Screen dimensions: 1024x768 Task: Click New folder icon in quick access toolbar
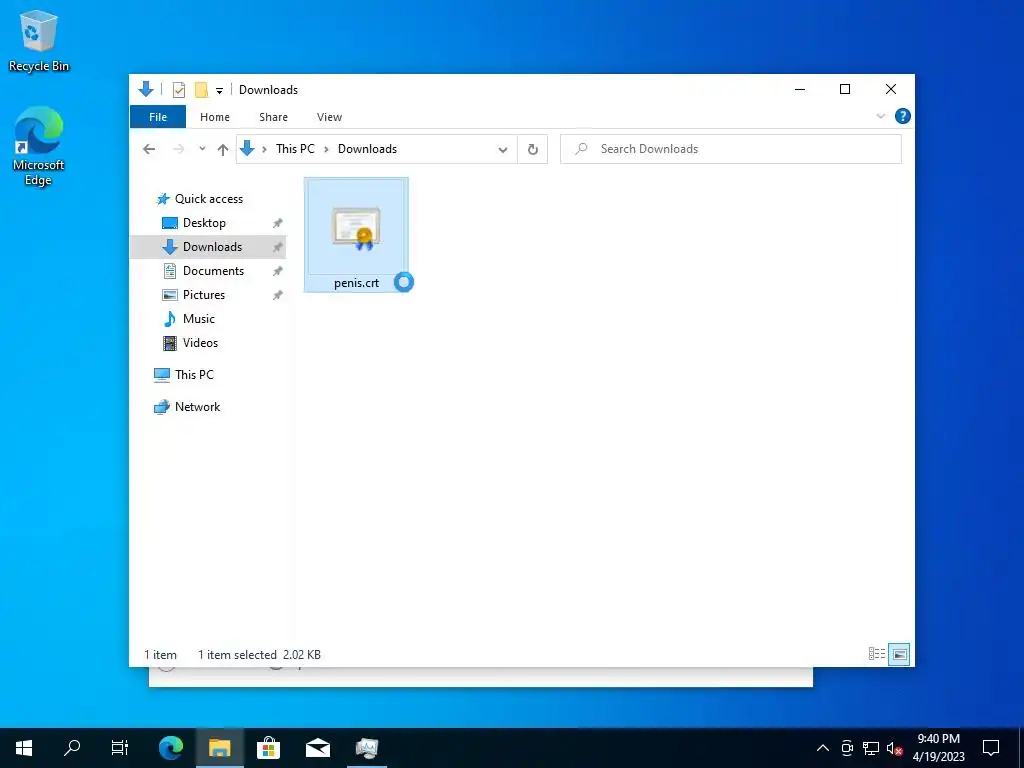(202, 89)
